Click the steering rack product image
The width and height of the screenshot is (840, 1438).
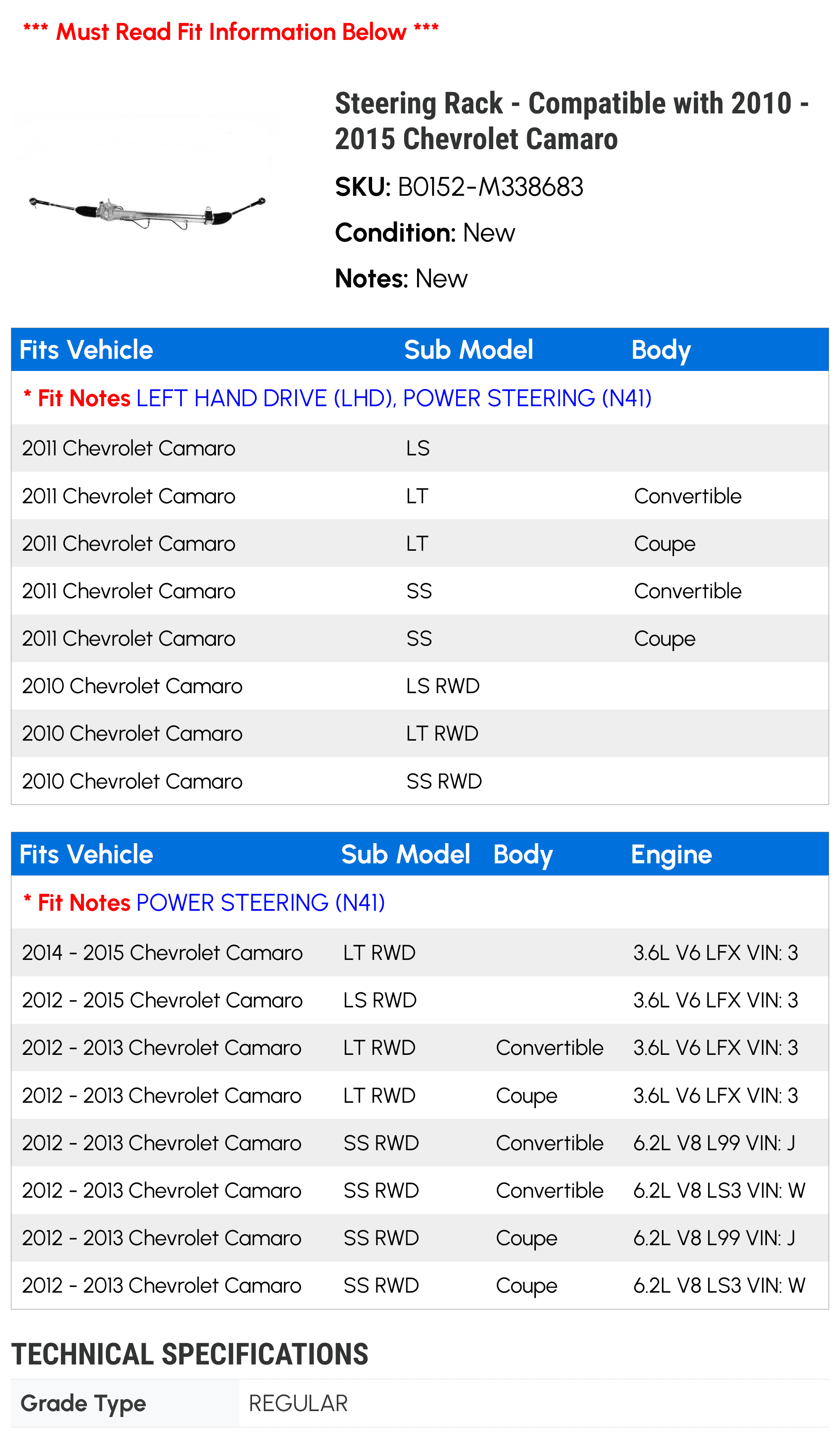tap(147, 212)
